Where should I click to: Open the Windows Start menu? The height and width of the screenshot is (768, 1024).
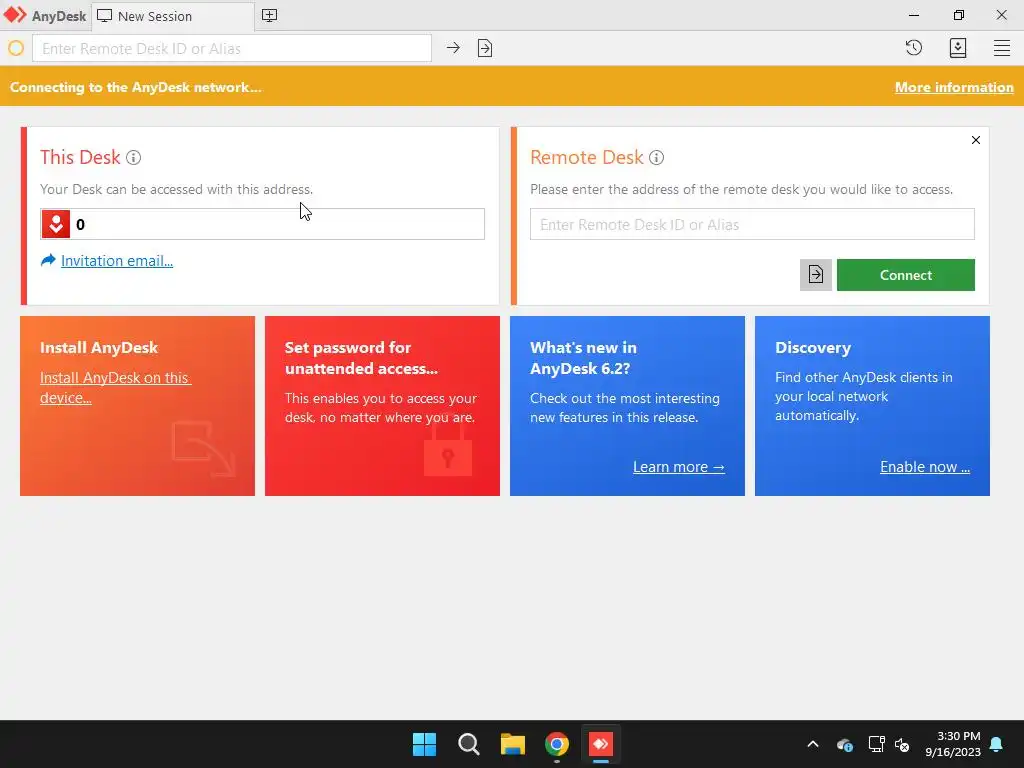(x=424, y=744)
